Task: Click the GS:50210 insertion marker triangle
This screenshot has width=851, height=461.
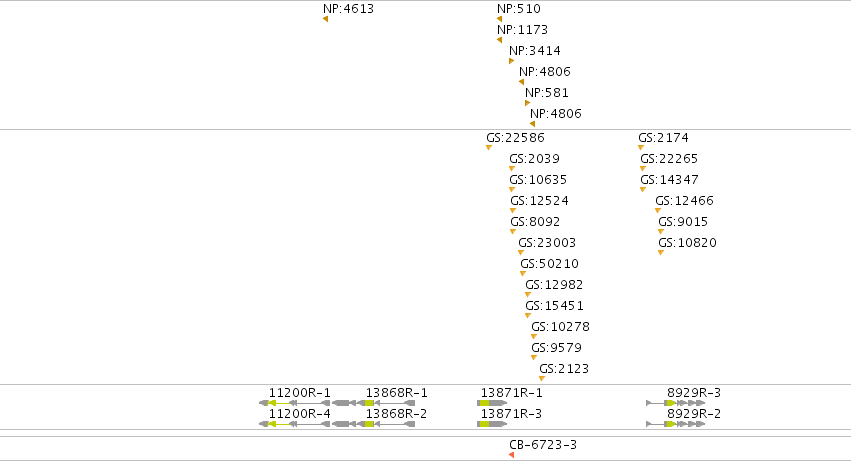Action: (523, 274)
